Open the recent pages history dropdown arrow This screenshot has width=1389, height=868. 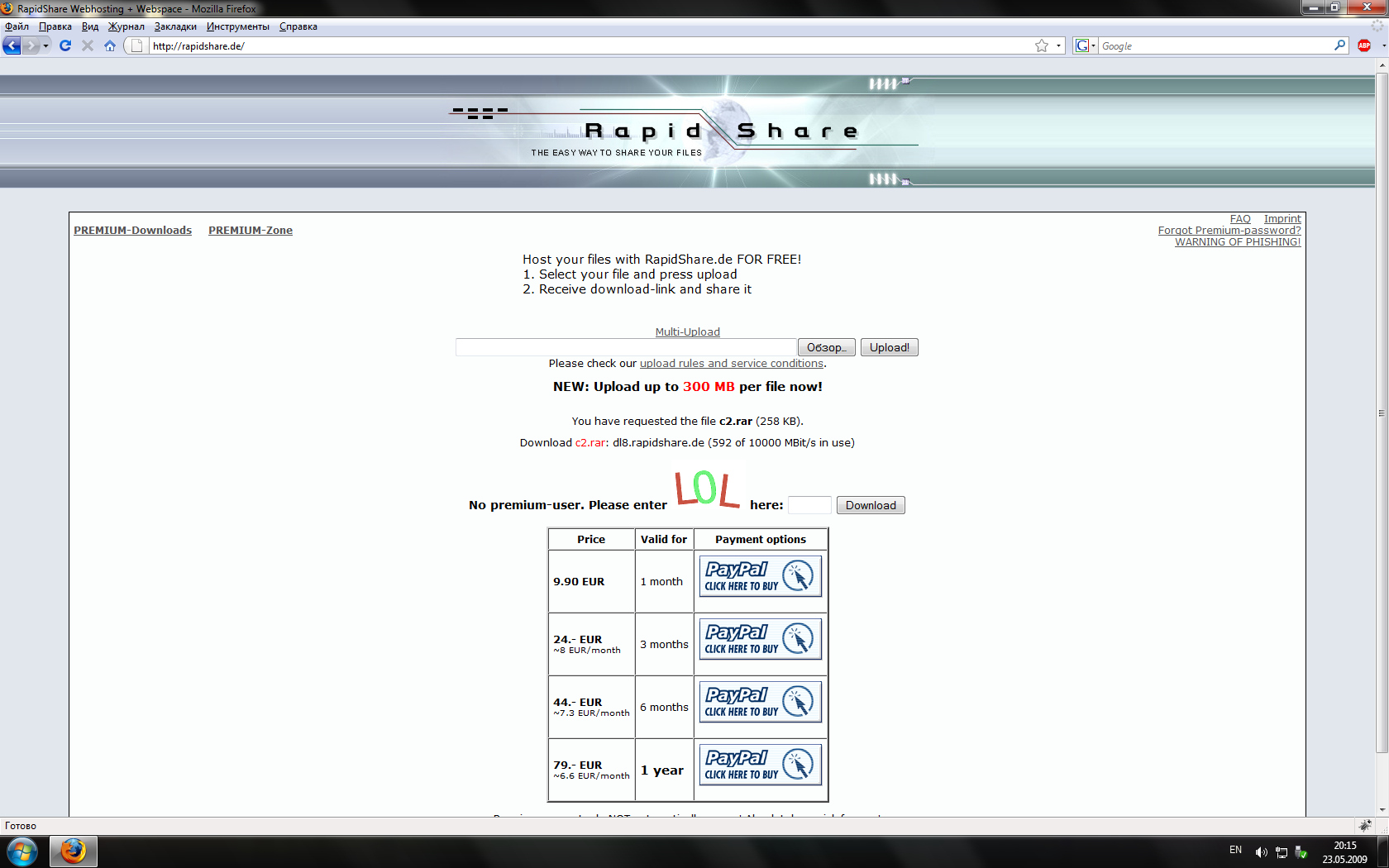[x=45, y=45]
